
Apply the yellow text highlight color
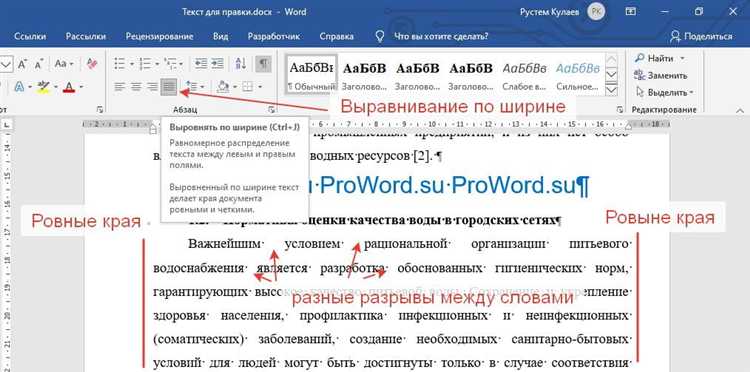click(x=44, y=87)
